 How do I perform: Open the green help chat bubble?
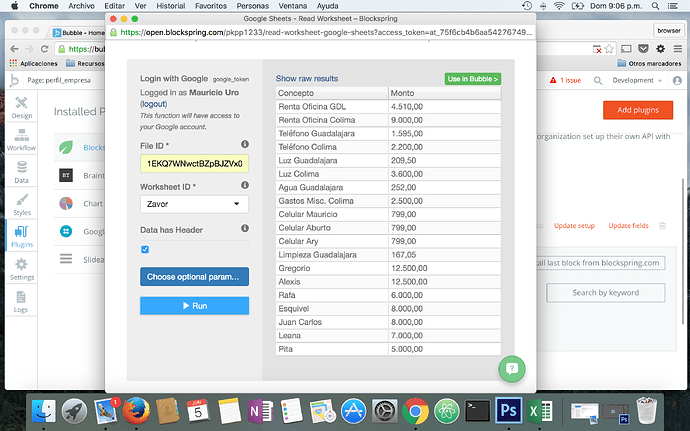pyautogui.click(x=512, y=368)
